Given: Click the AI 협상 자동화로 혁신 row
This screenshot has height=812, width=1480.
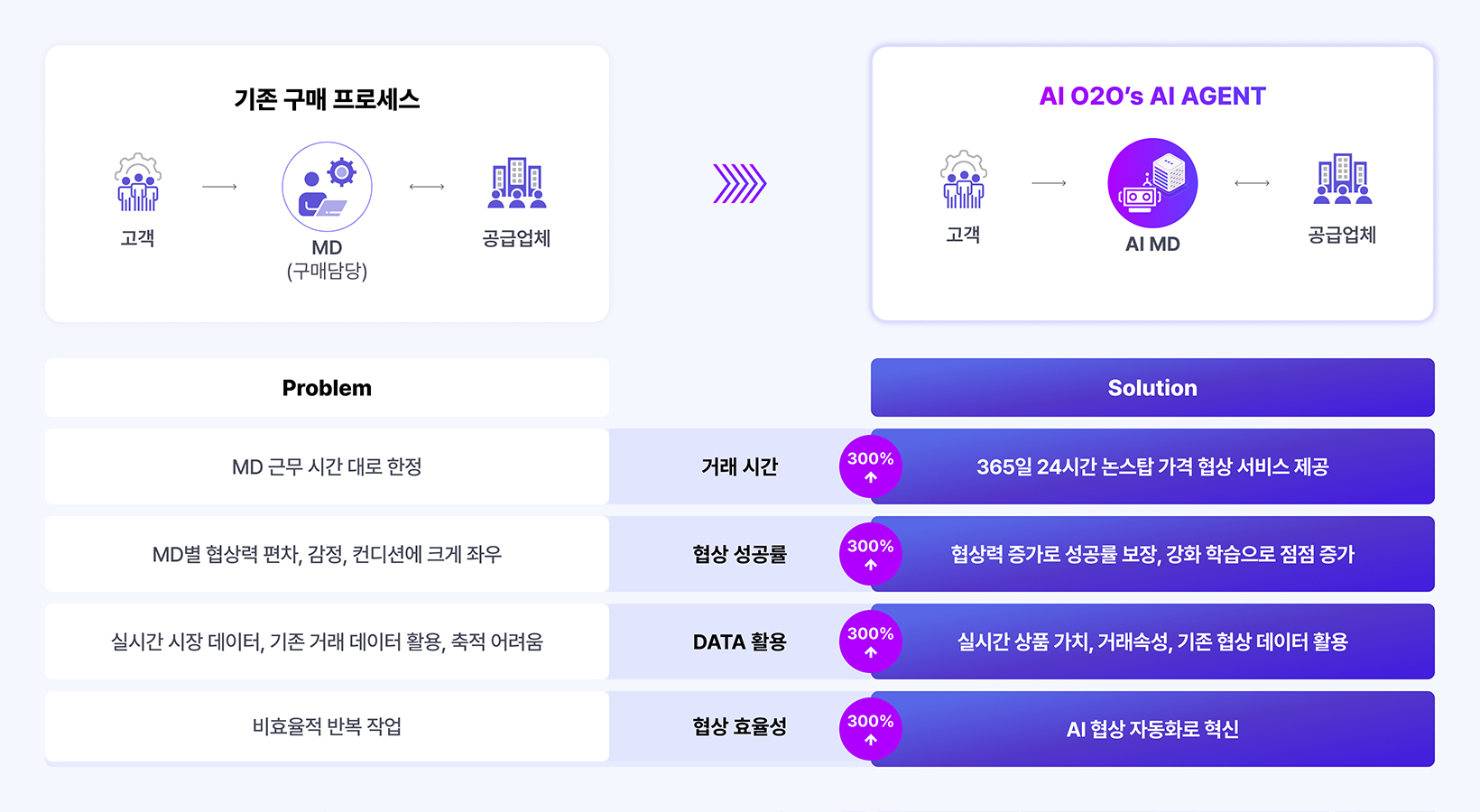Looking at the screenshot, I should point(1152,729).
